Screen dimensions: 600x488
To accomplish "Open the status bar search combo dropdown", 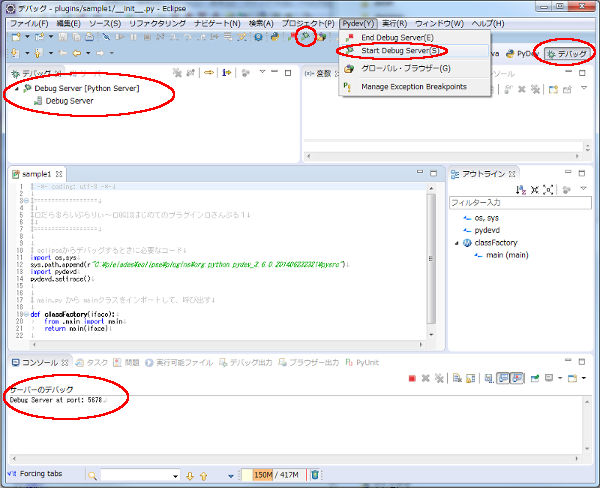I will pyautogui.click(x=175, y=476).
